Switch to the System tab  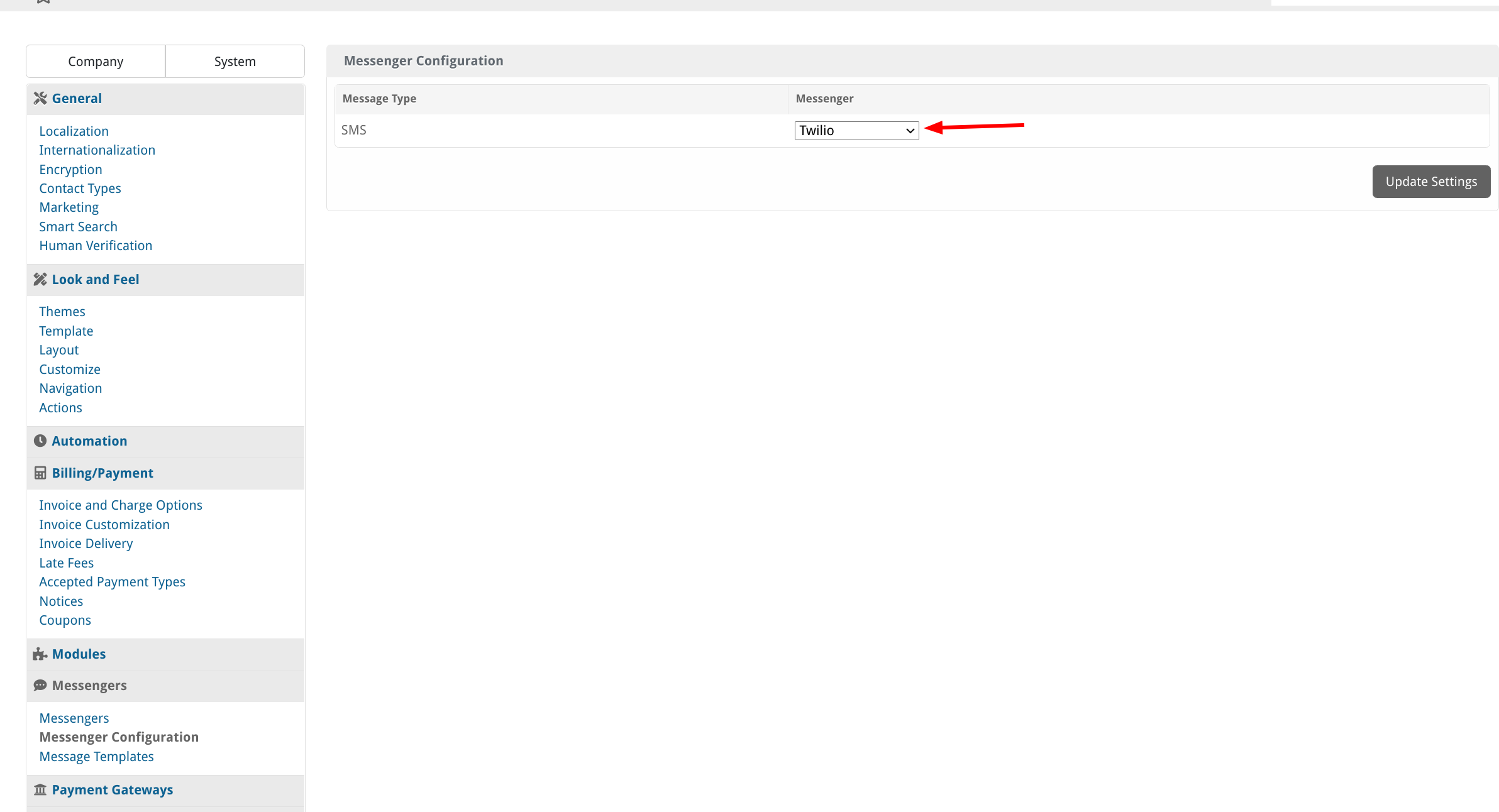pos(235,61)
